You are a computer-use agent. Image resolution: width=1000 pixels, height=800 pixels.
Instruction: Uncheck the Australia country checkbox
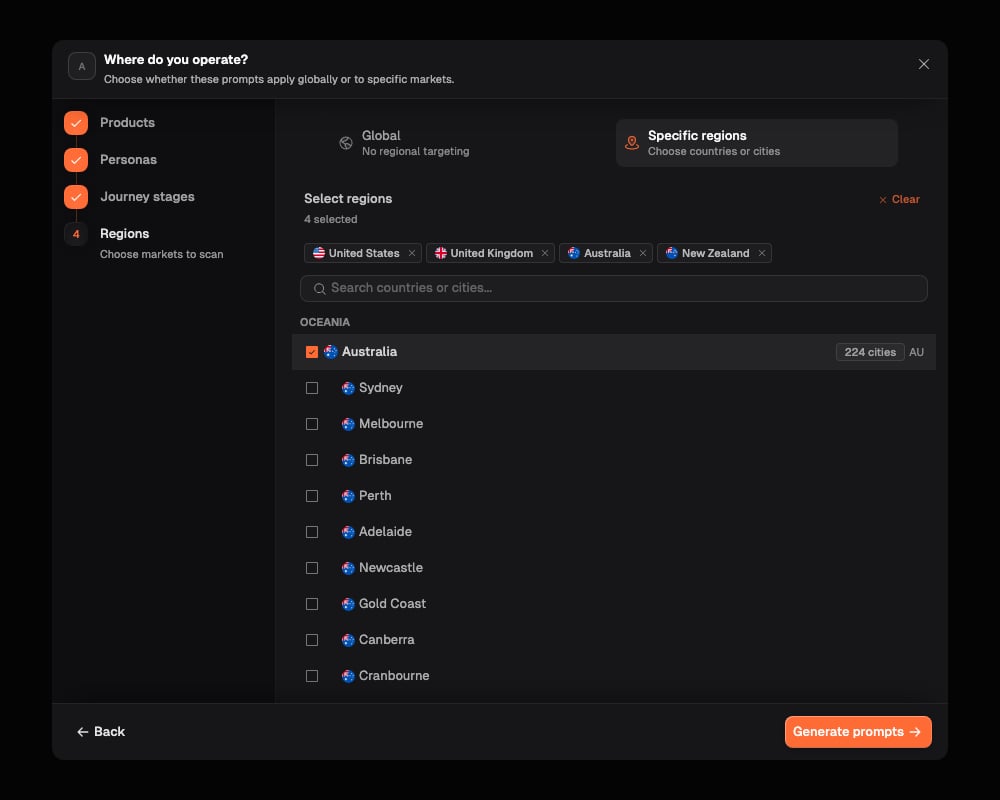312,352
